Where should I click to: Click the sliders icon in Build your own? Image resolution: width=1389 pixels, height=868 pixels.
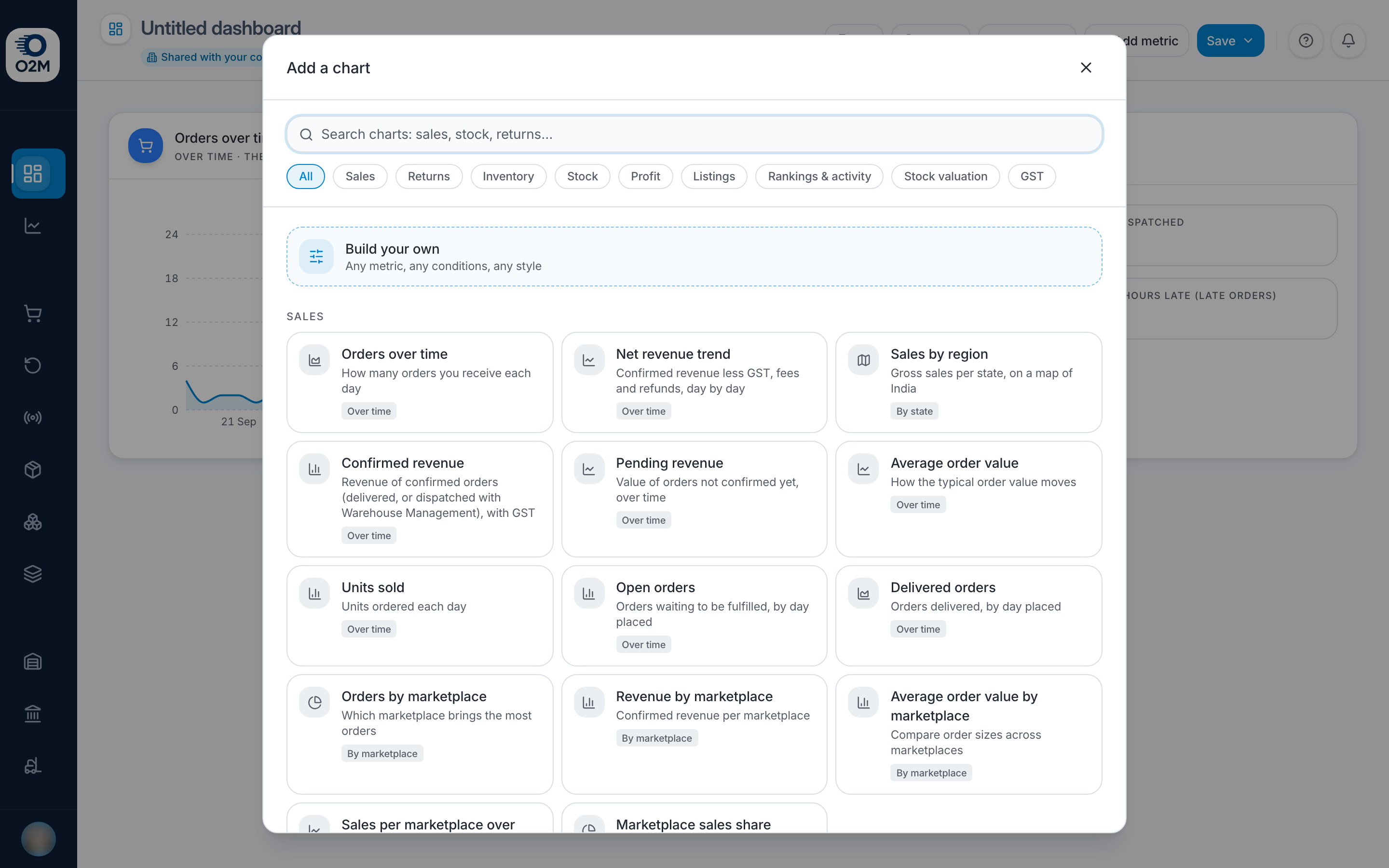click(x=316, y=257)
